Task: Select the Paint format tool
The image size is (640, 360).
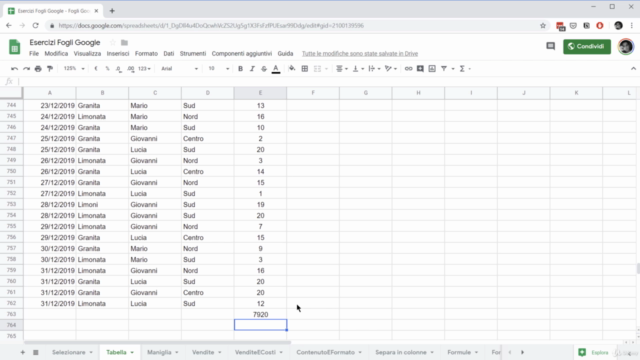Action: pos(50,69)
